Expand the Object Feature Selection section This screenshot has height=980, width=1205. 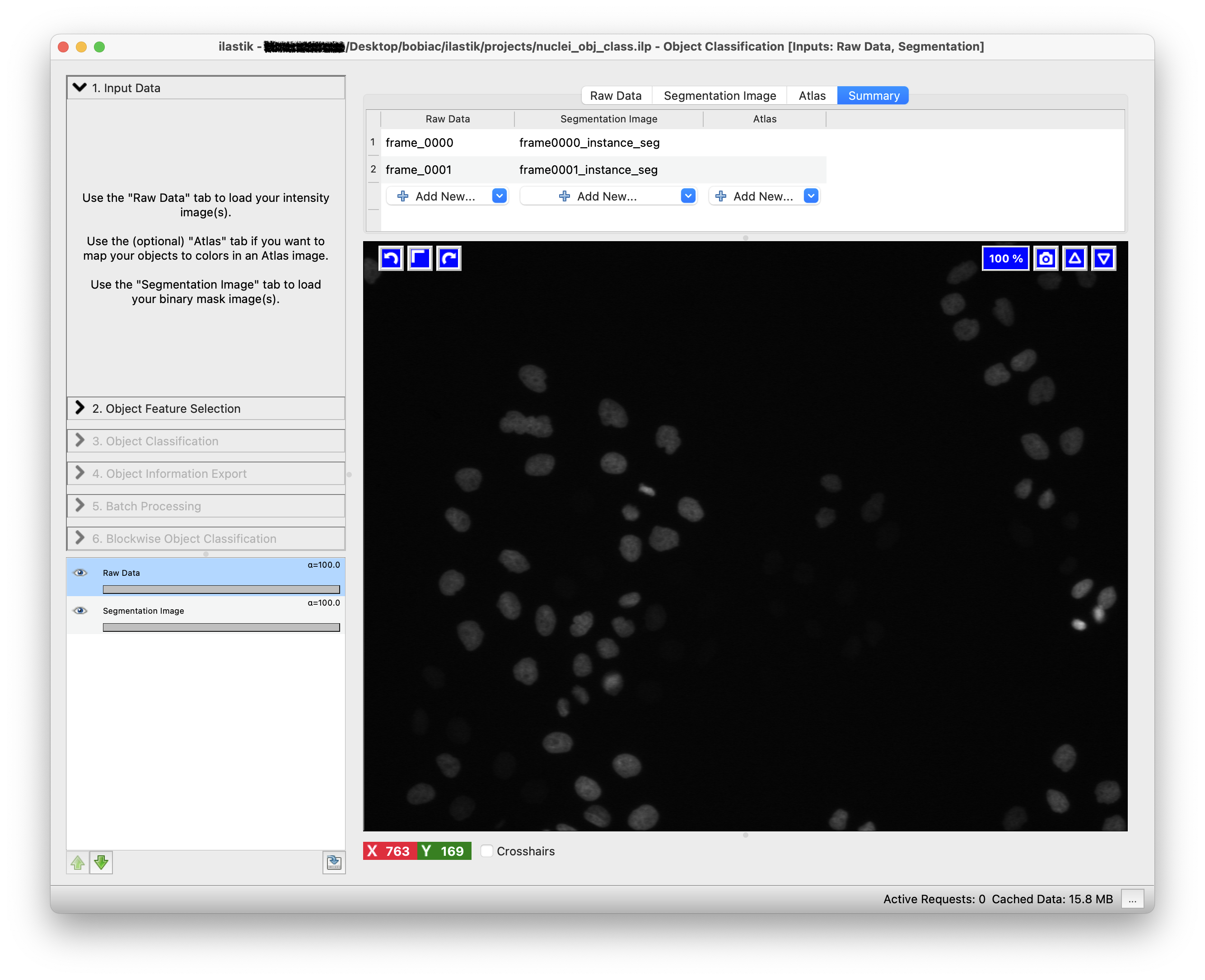point(166,408)
